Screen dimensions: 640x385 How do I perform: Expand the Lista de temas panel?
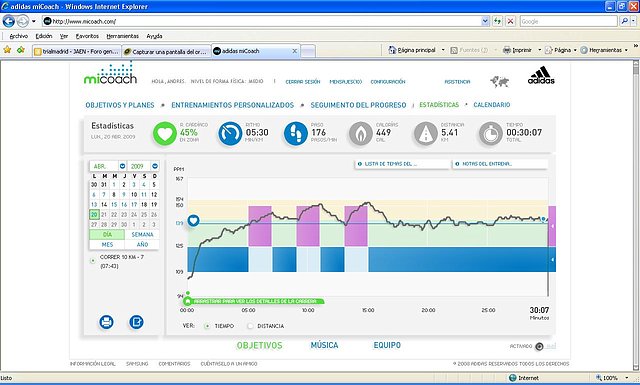(402, 164)
